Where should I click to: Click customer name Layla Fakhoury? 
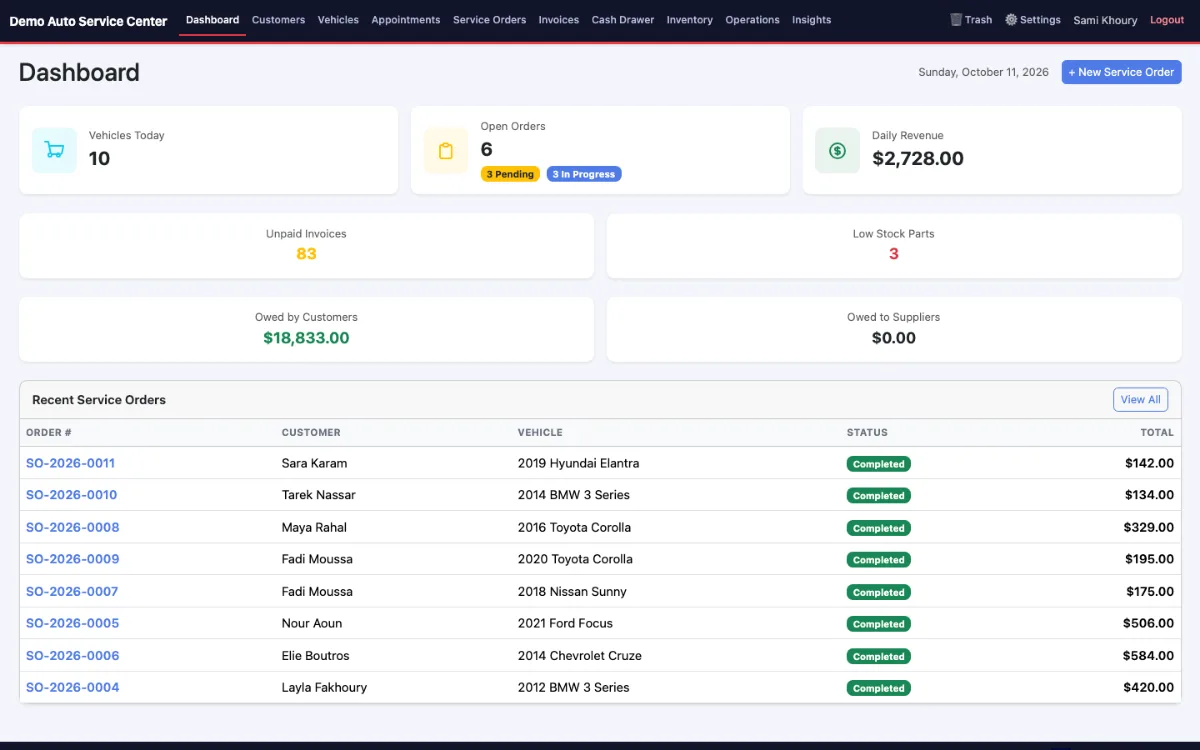(324, 687)
